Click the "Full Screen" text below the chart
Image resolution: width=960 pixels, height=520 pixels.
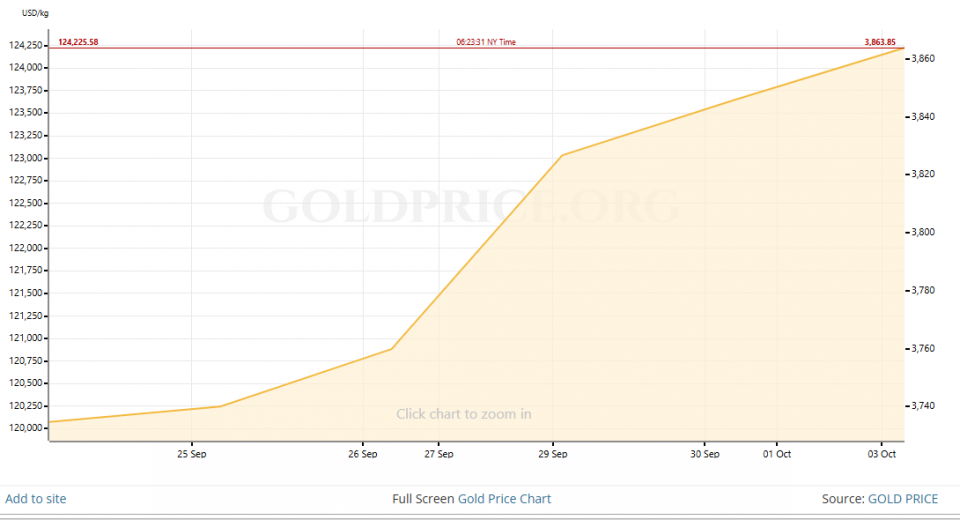coord(424,498)
